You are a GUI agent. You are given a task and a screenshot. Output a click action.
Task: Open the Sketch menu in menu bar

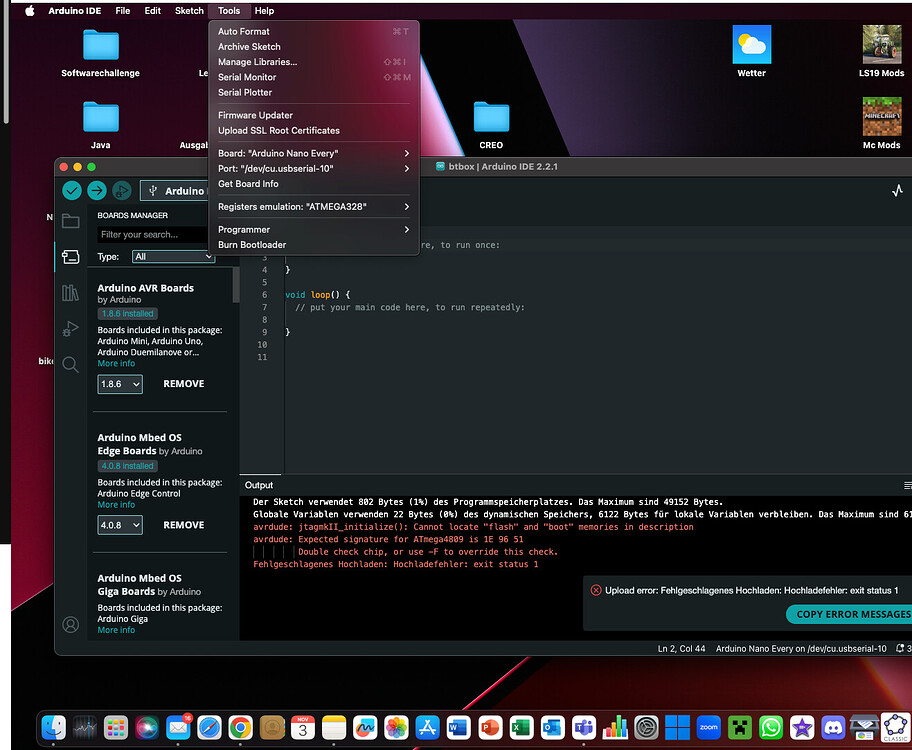click(189, 10)
